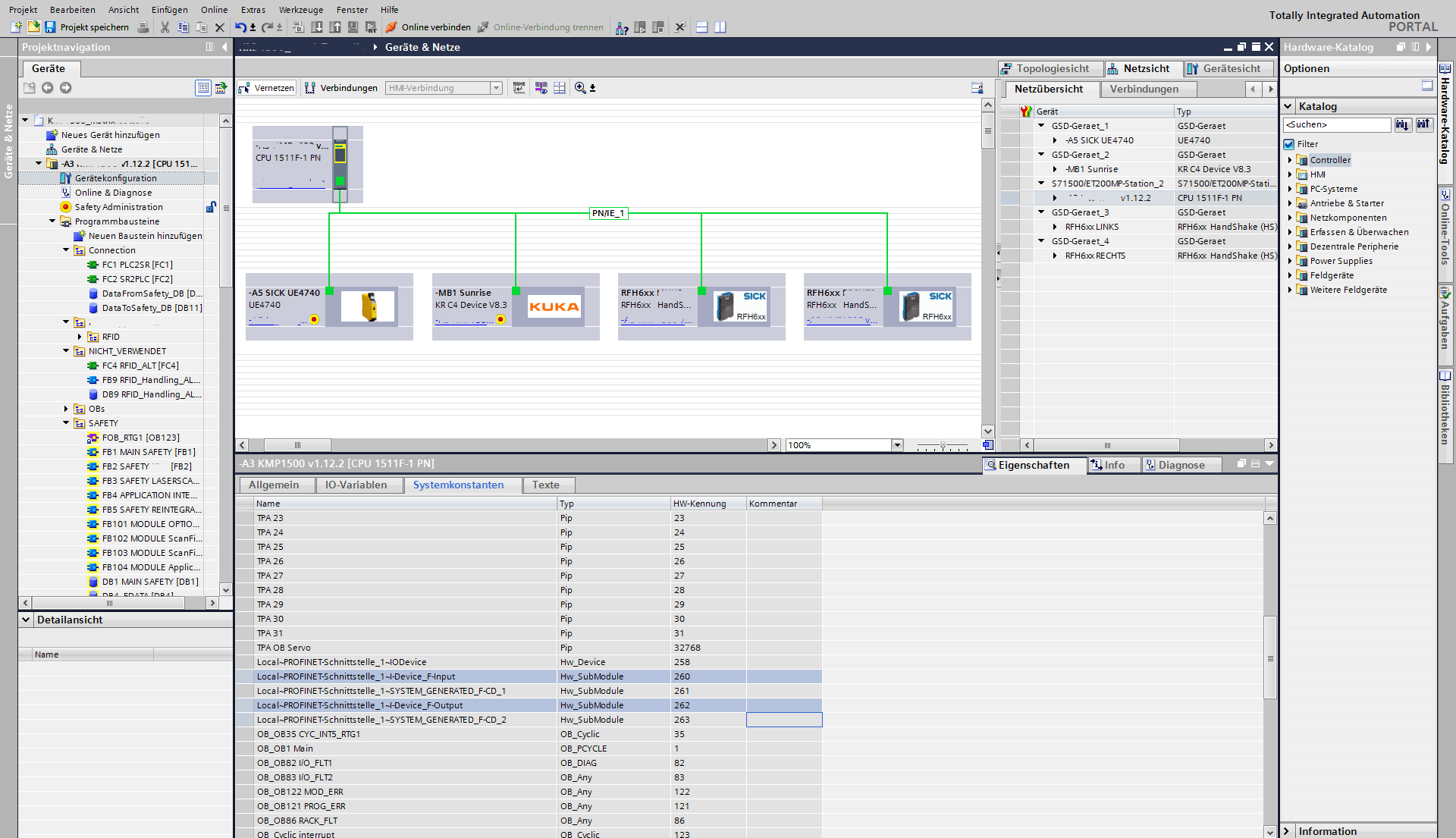
Task: Click the forward arrow in project navigation
Action: (x=66, y=88)
